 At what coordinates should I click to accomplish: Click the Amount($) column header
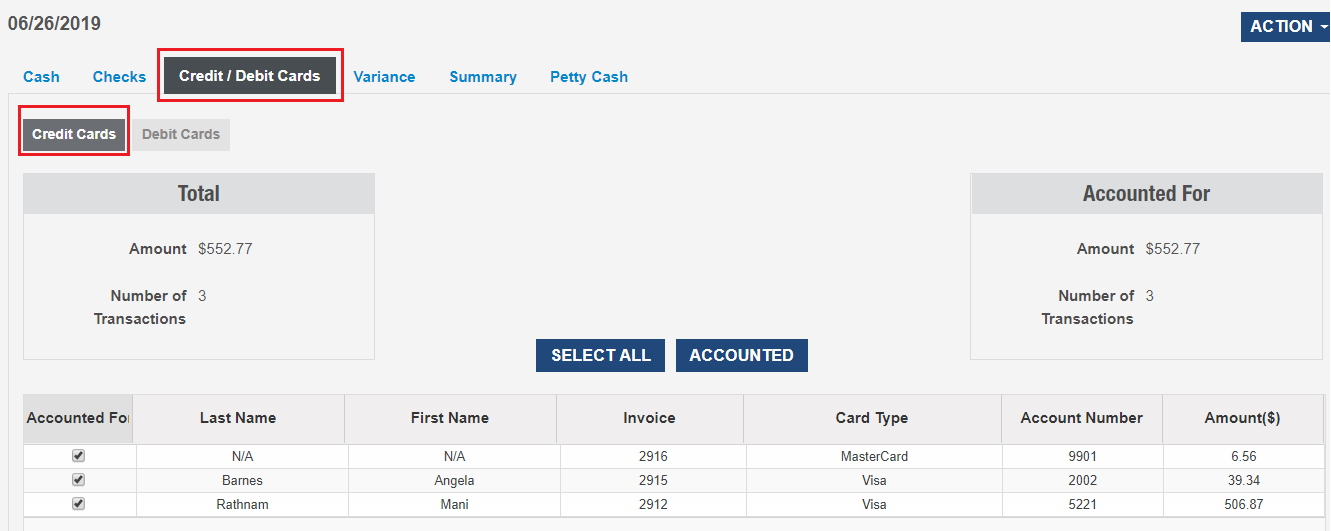pos(1242,418)
